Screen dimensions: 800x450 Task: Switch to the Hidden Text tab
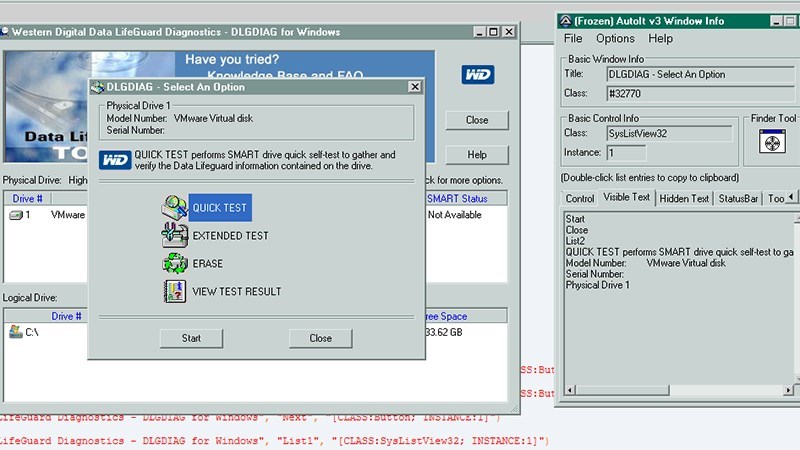pyautogui.click(x=684, y=198)
